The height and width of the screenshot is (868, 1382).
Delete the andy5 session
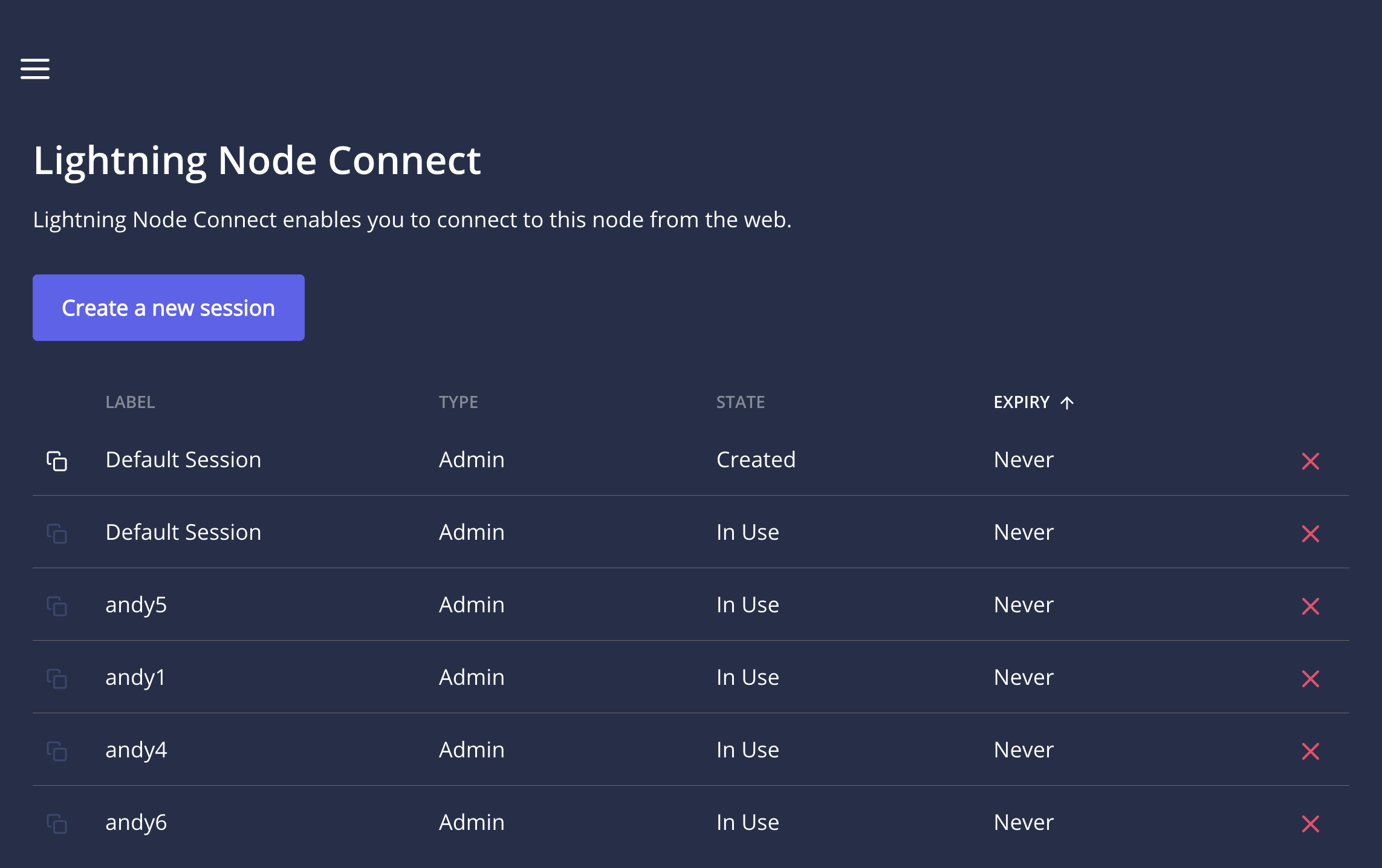click(1310, 606)
